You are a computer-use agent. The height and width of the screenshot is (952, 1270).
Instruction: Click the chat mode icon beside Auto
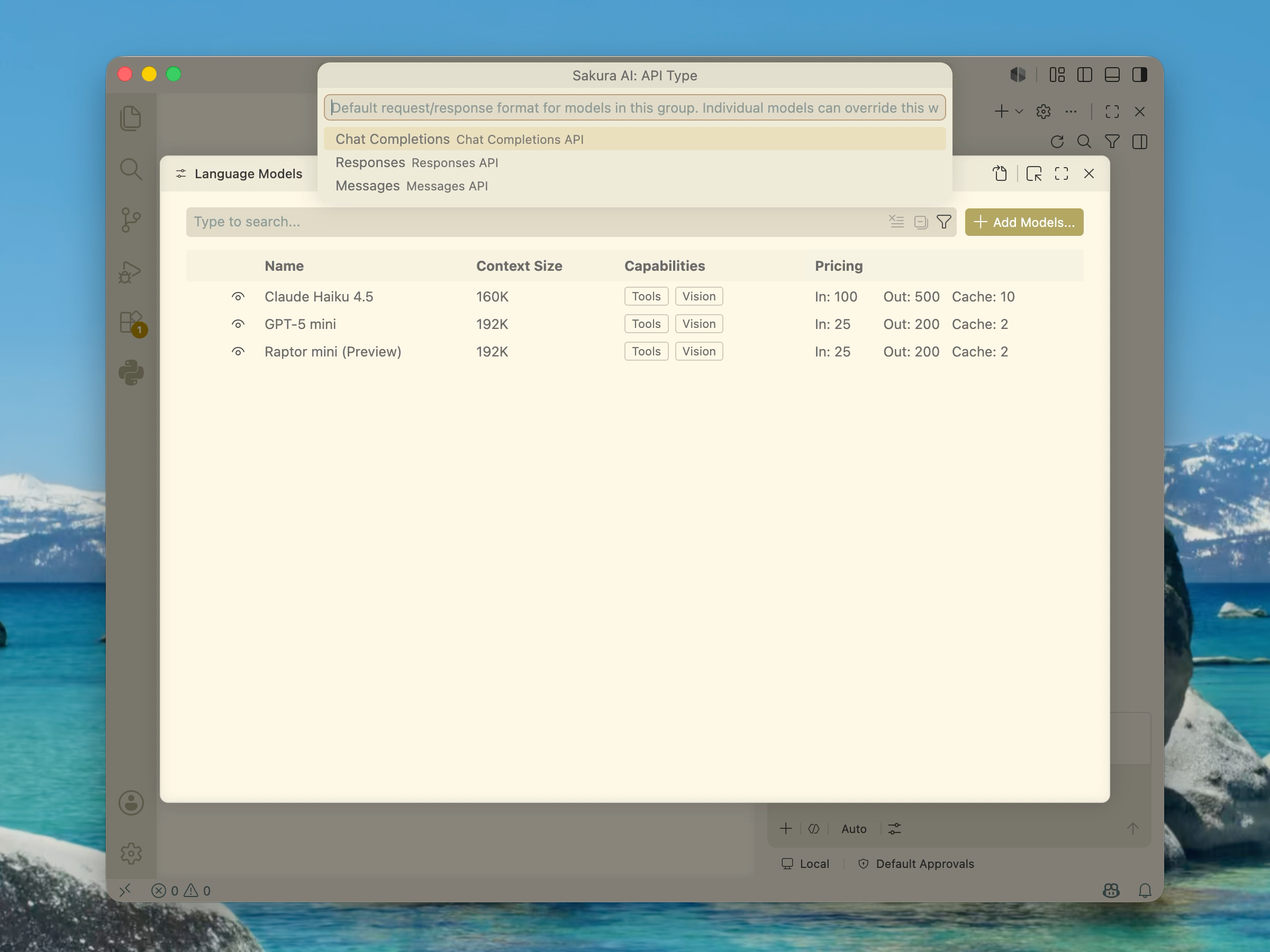813,829
